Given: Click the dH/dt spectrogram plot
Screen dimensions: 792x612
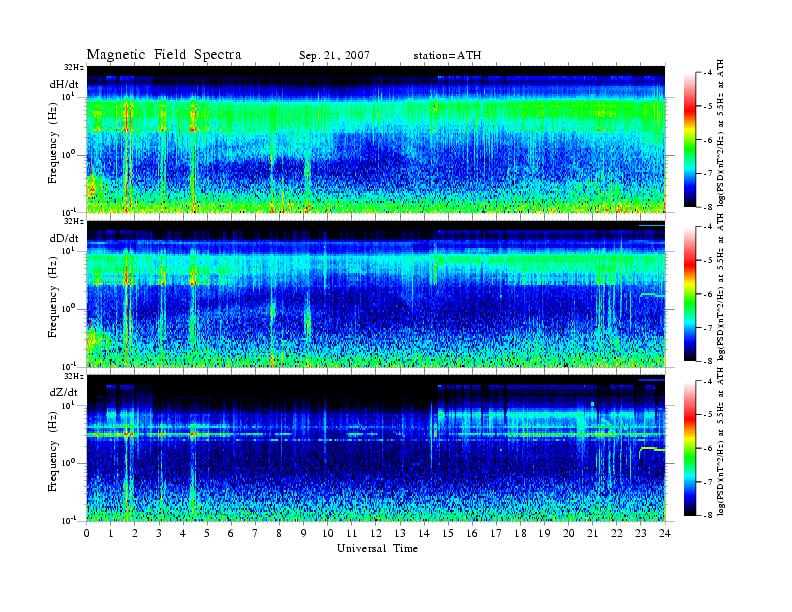Looking at the screenshot, I should [x=376, y=139].
